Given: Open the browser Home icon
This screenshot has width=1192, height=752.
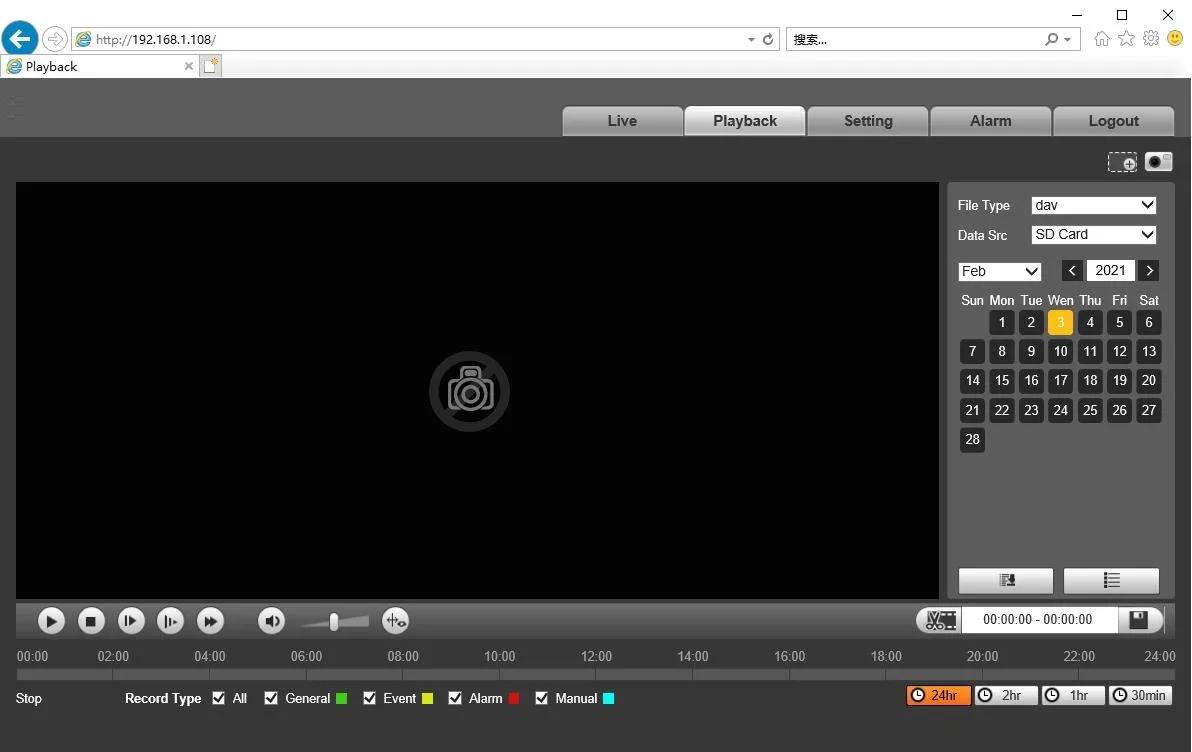Looking at the screenshot, I should [x=1102, y=39].
